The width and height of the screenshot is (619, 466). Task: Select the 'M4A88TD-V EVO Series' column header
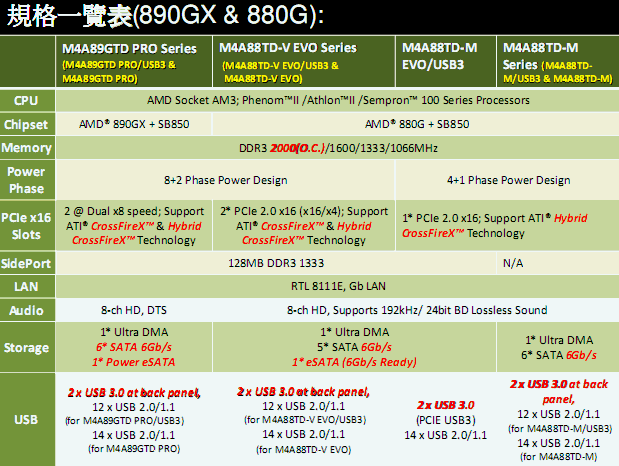coord(304,62)
